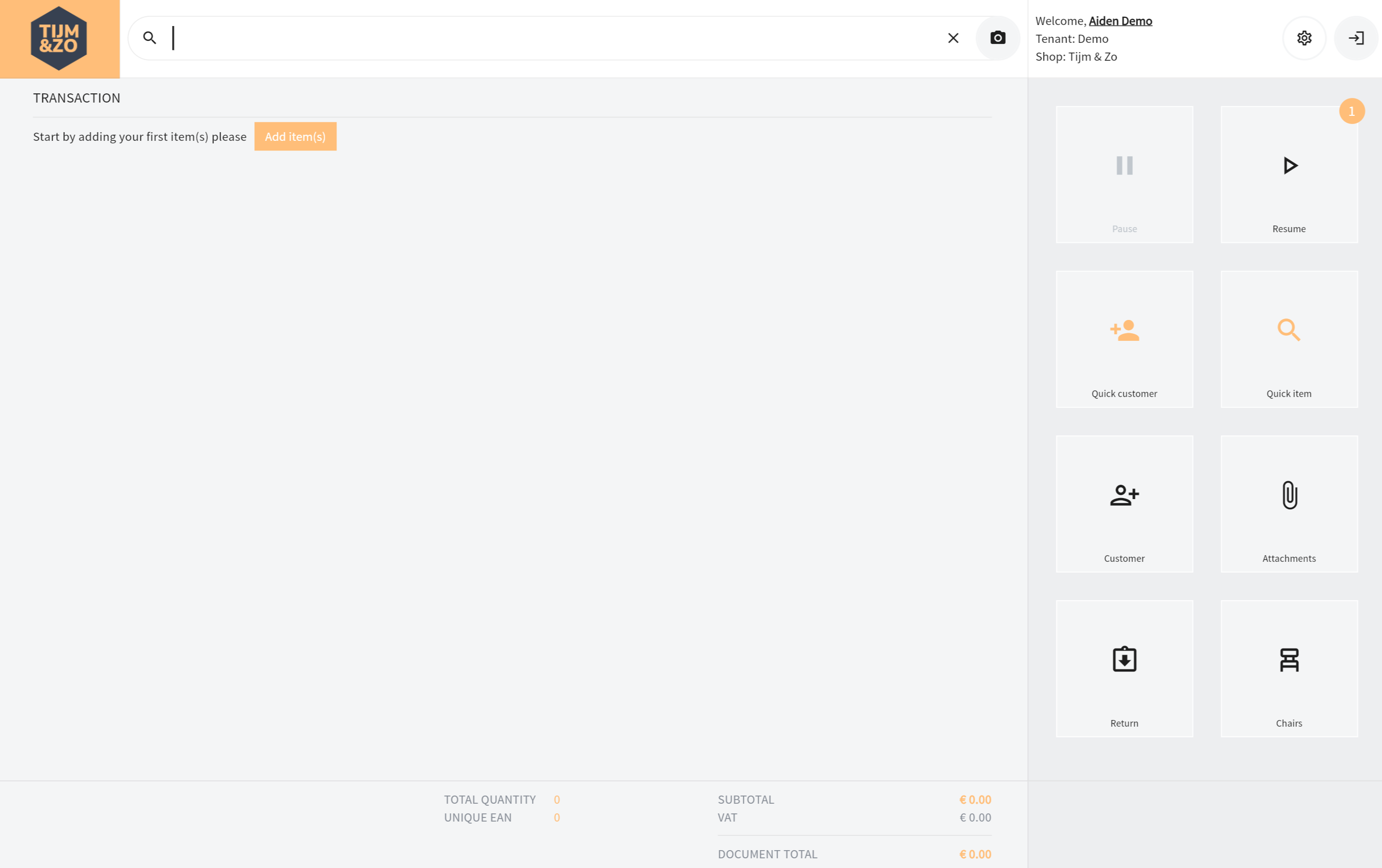Add a Quick customer
The width and height of the screenshot is (1382, 868).
click(1124, 339)
